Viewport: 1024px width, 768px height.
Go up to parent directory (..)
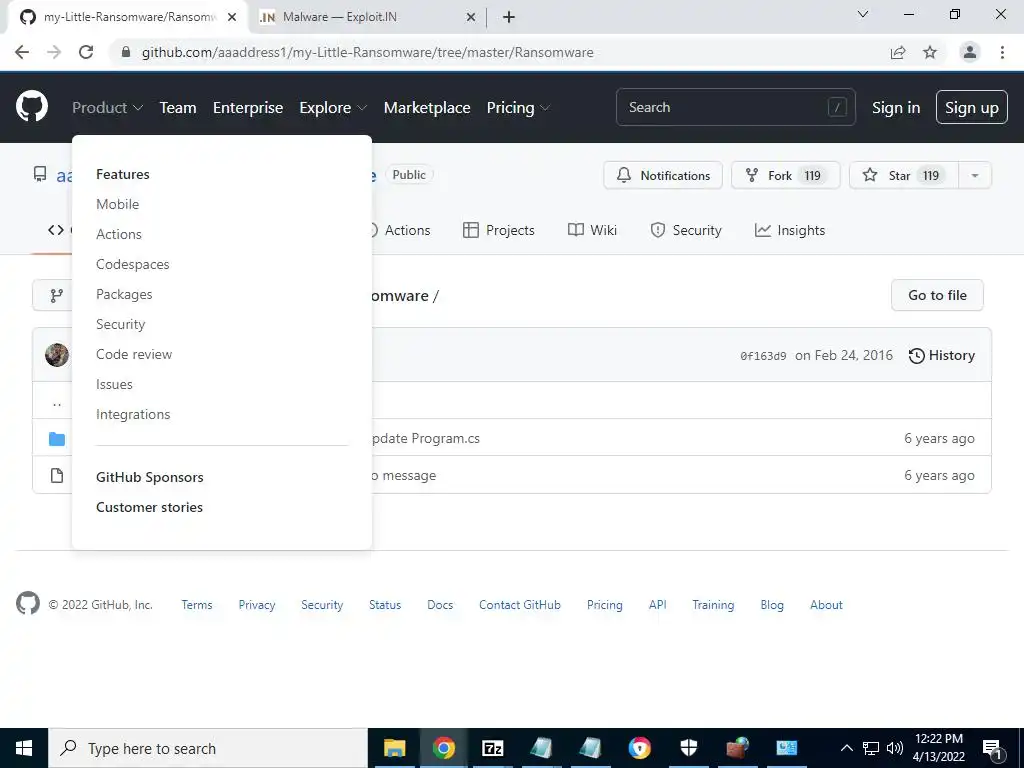tap(57, 402)
